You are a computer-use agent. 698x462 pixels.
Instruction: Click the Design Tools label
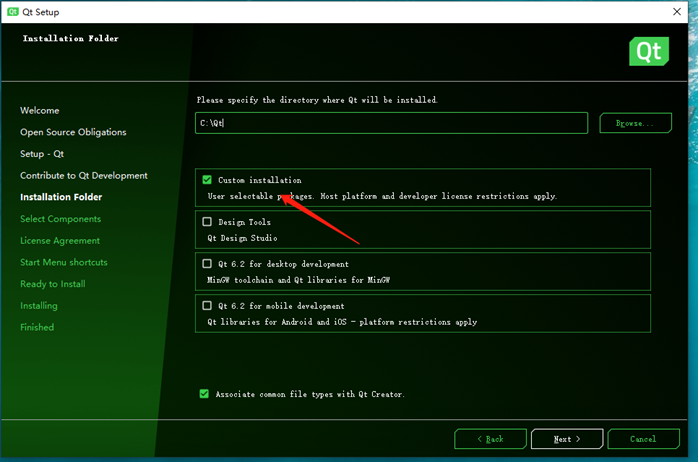pyautogui.click(x=244, y=222)
